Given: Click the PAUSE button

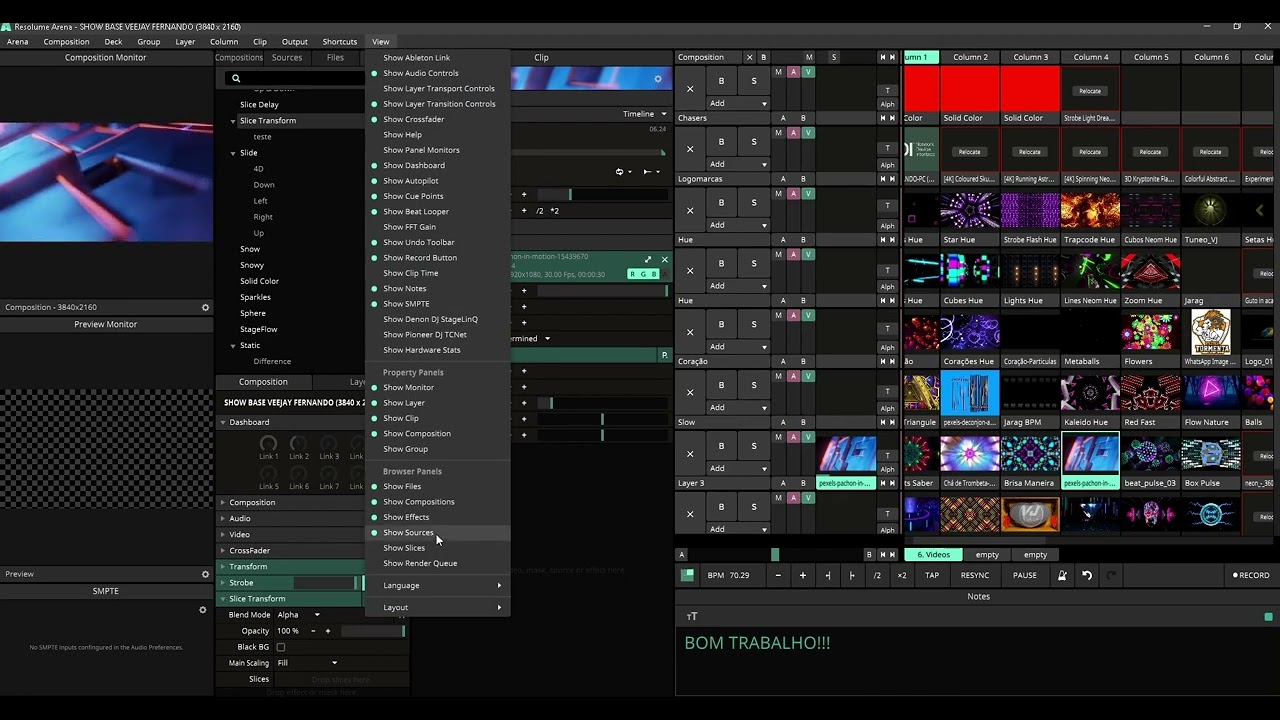Looking at the screenshot, I should coord(1025,575).
